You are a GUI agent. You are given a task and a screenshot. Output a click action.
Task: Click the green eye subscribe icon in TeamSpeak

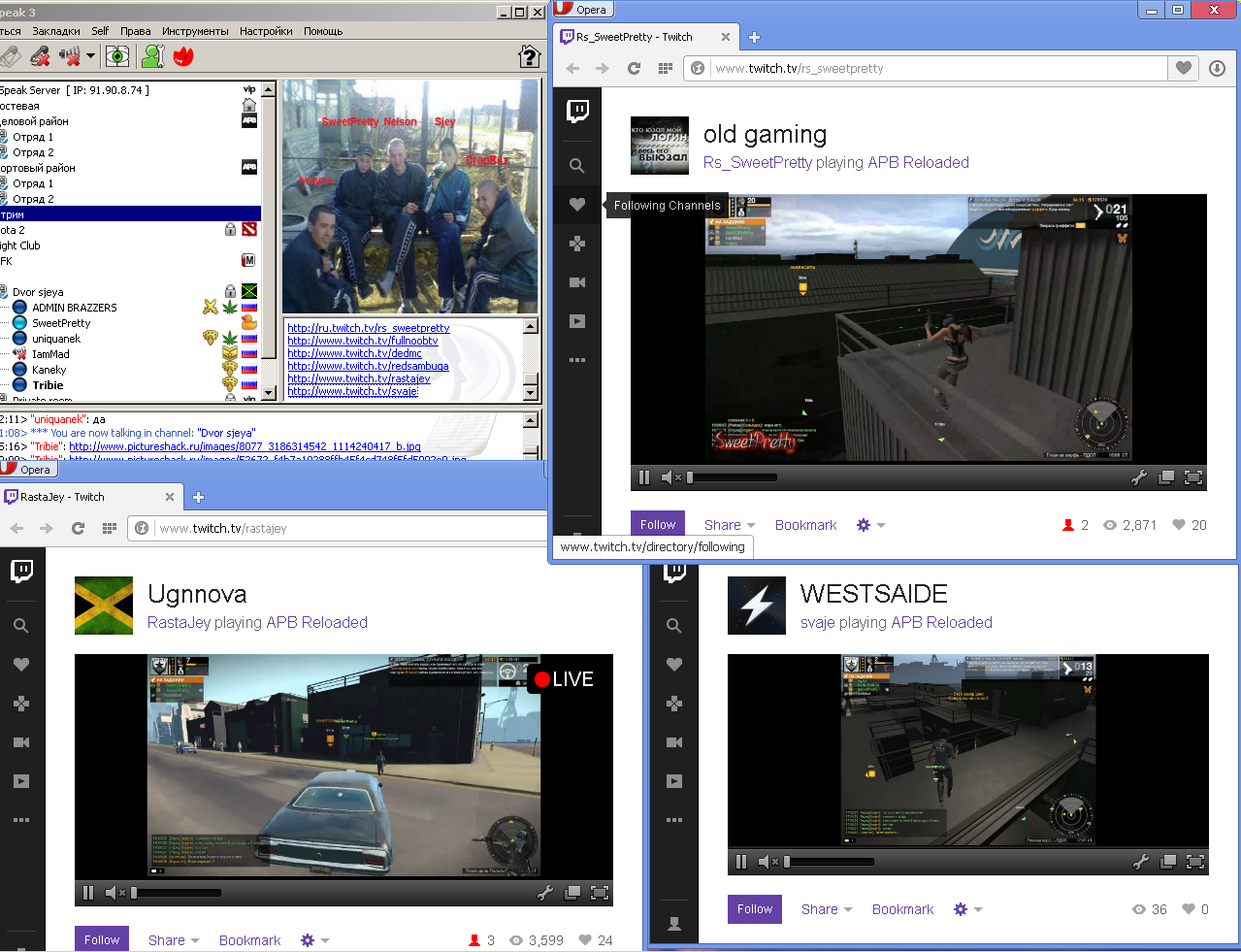pos(117,56)
